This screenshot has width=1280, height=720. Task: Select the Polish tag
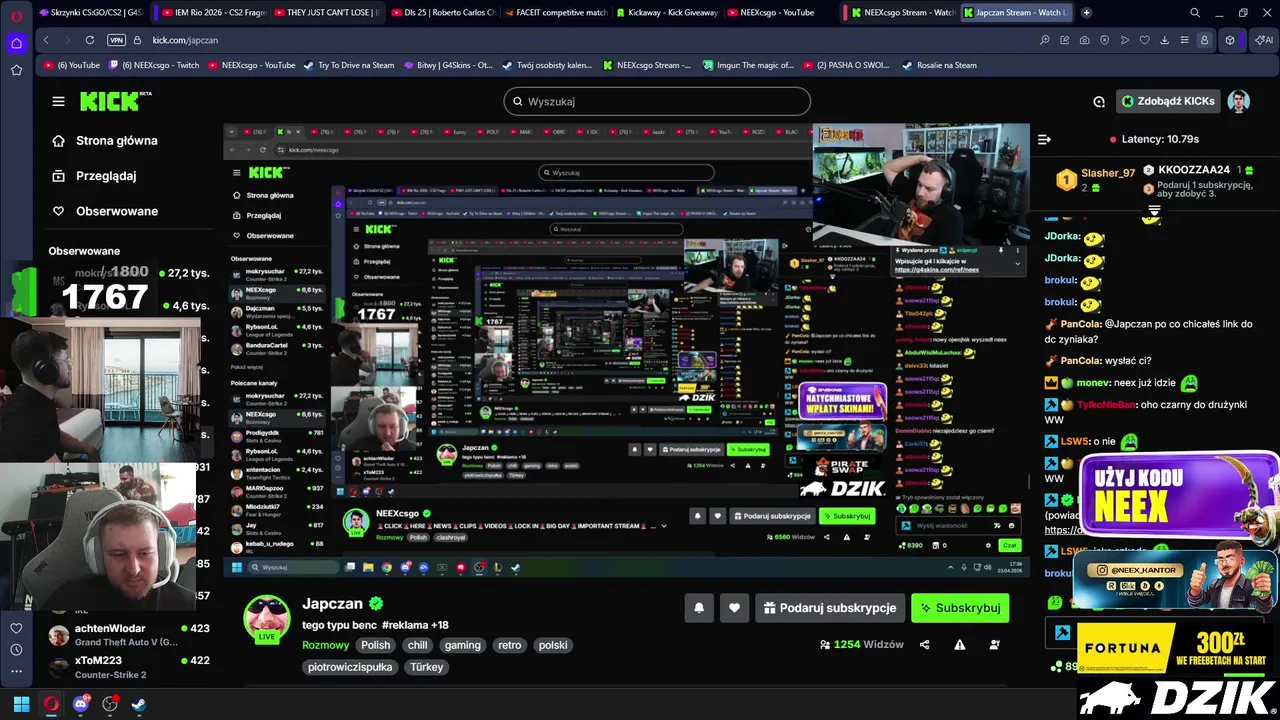376,645
